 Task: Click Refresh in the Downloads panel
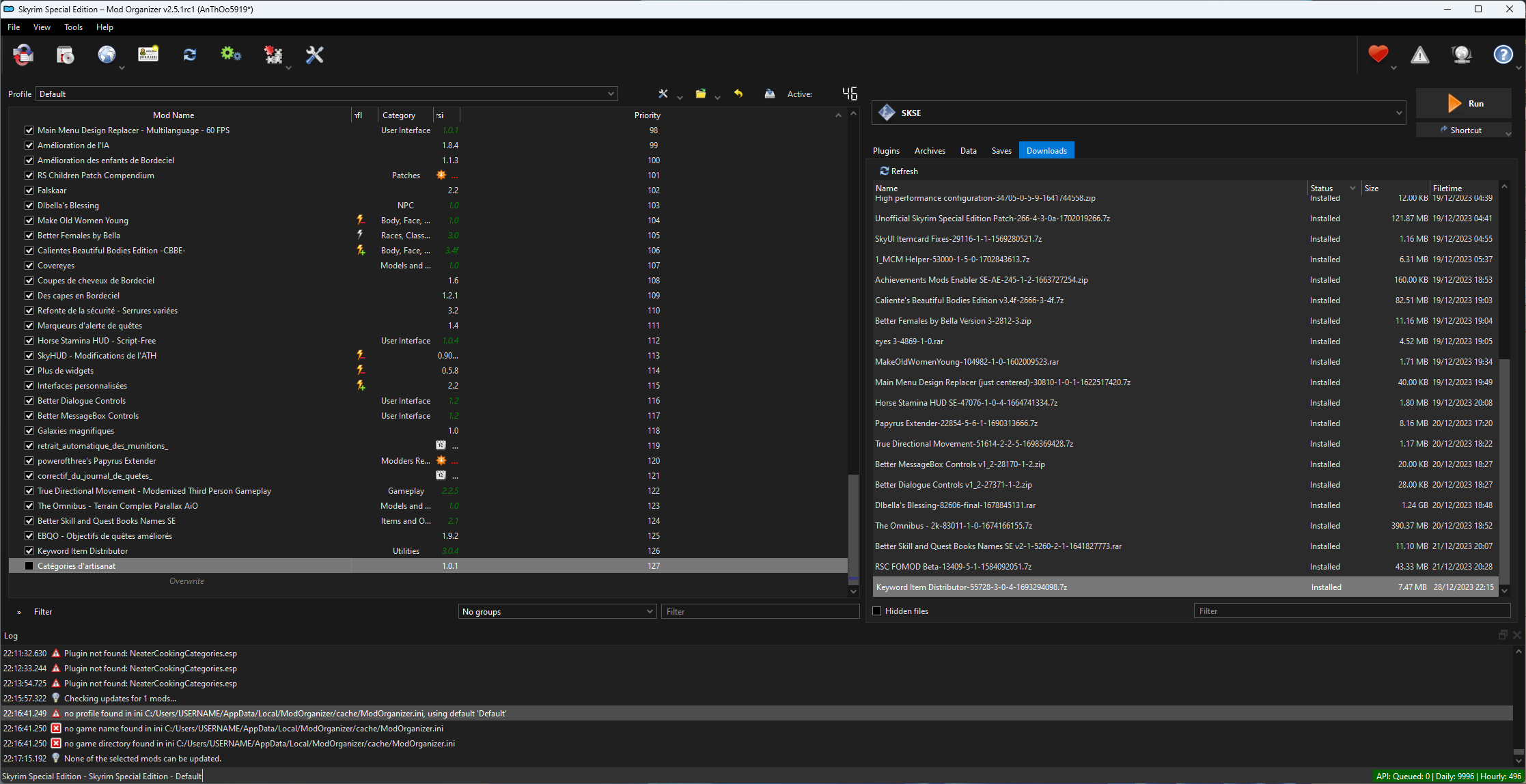pos(899,171)
